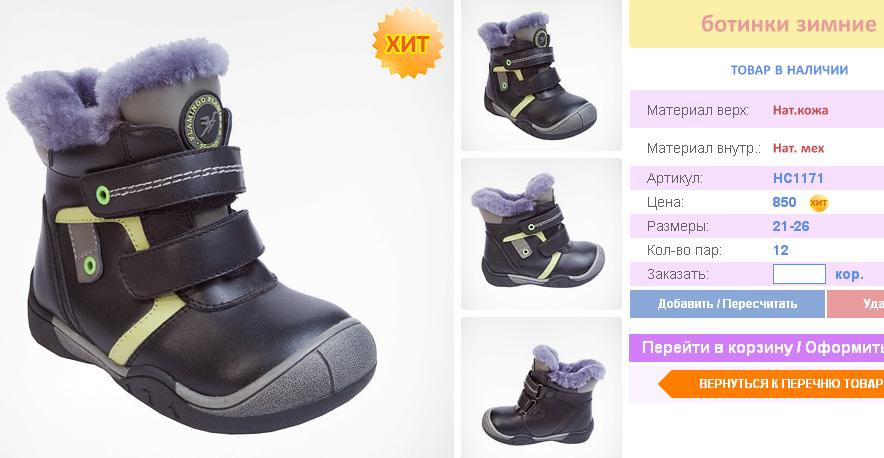Click the Нат. мех inner material value
This screenshot has width=884, height=458.
click(x=798, y=148)
